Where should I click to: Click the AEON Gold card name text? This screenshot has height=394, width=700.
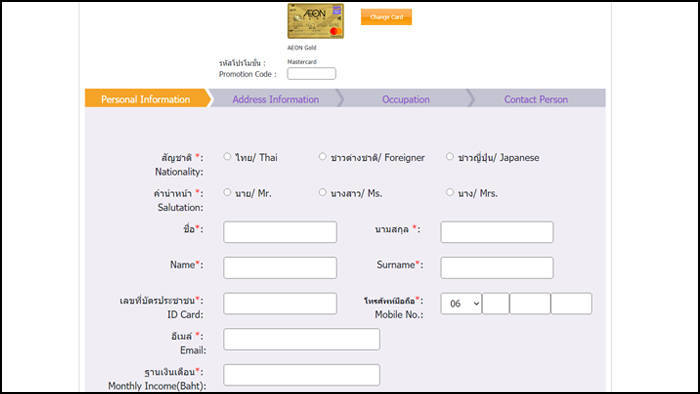click(x=302, y=47)
